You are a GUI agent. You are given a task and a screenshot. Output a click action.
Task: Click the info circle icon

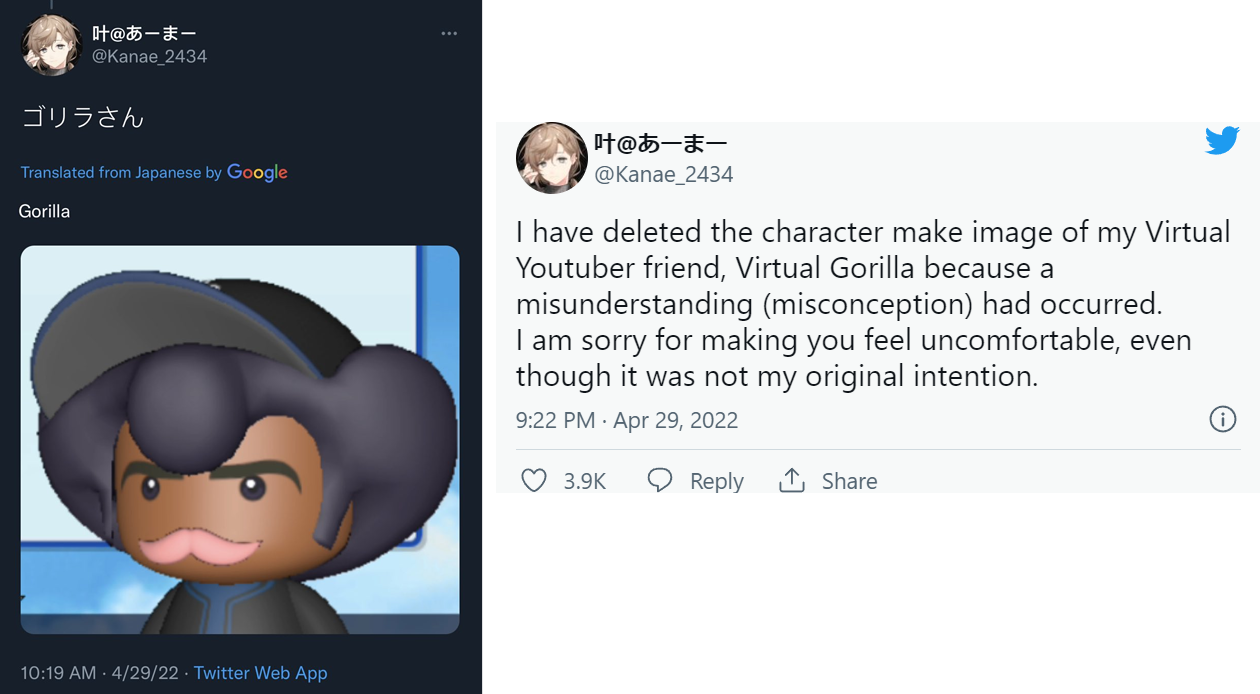pos(1223,419)
